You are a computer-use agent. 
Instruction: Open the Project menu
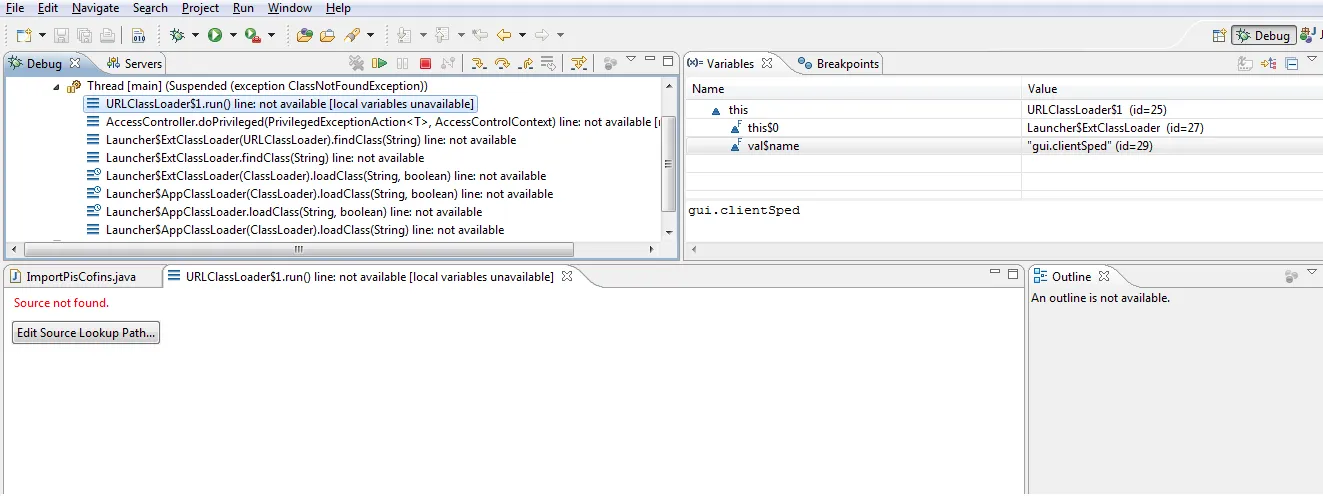pyautogui.click(x=200, y=8)
